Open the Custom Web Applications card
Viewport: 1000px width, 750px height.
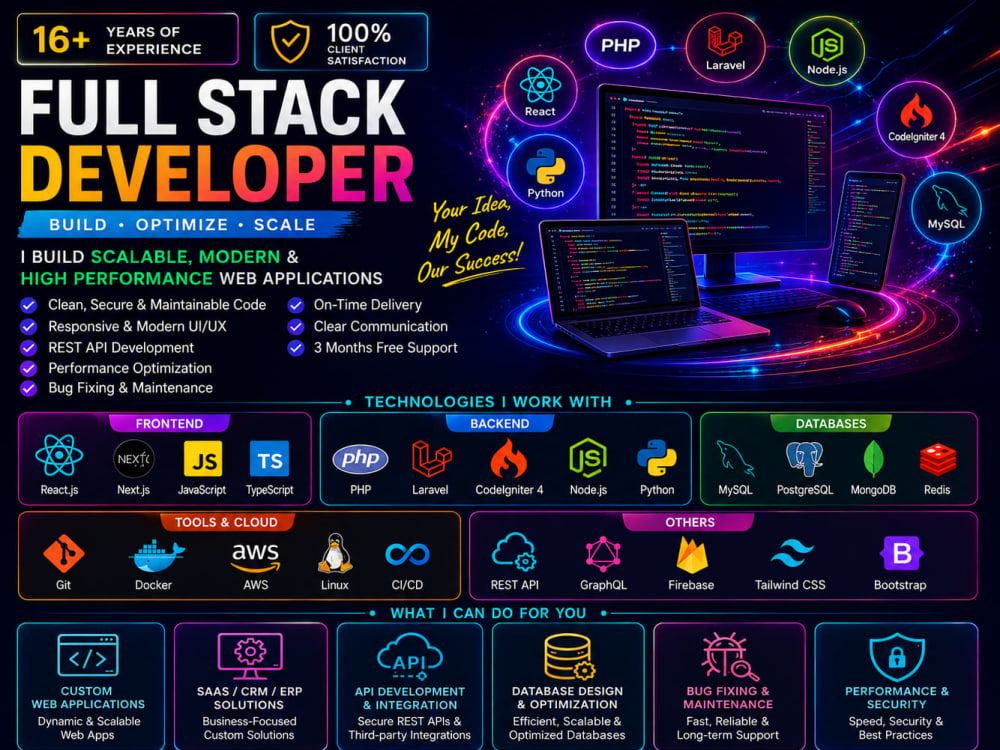point(90,686)
